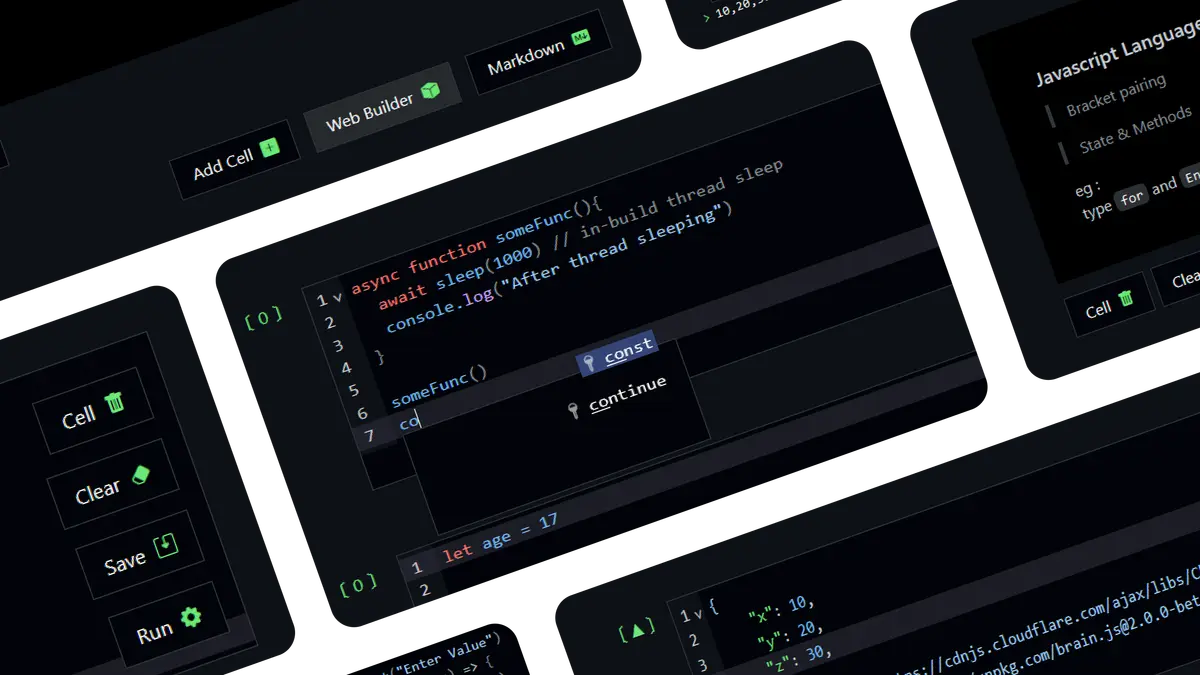Choose the continue autocomplete suggestion
This screenshot has height=675, width=1200.
(616, 397)
